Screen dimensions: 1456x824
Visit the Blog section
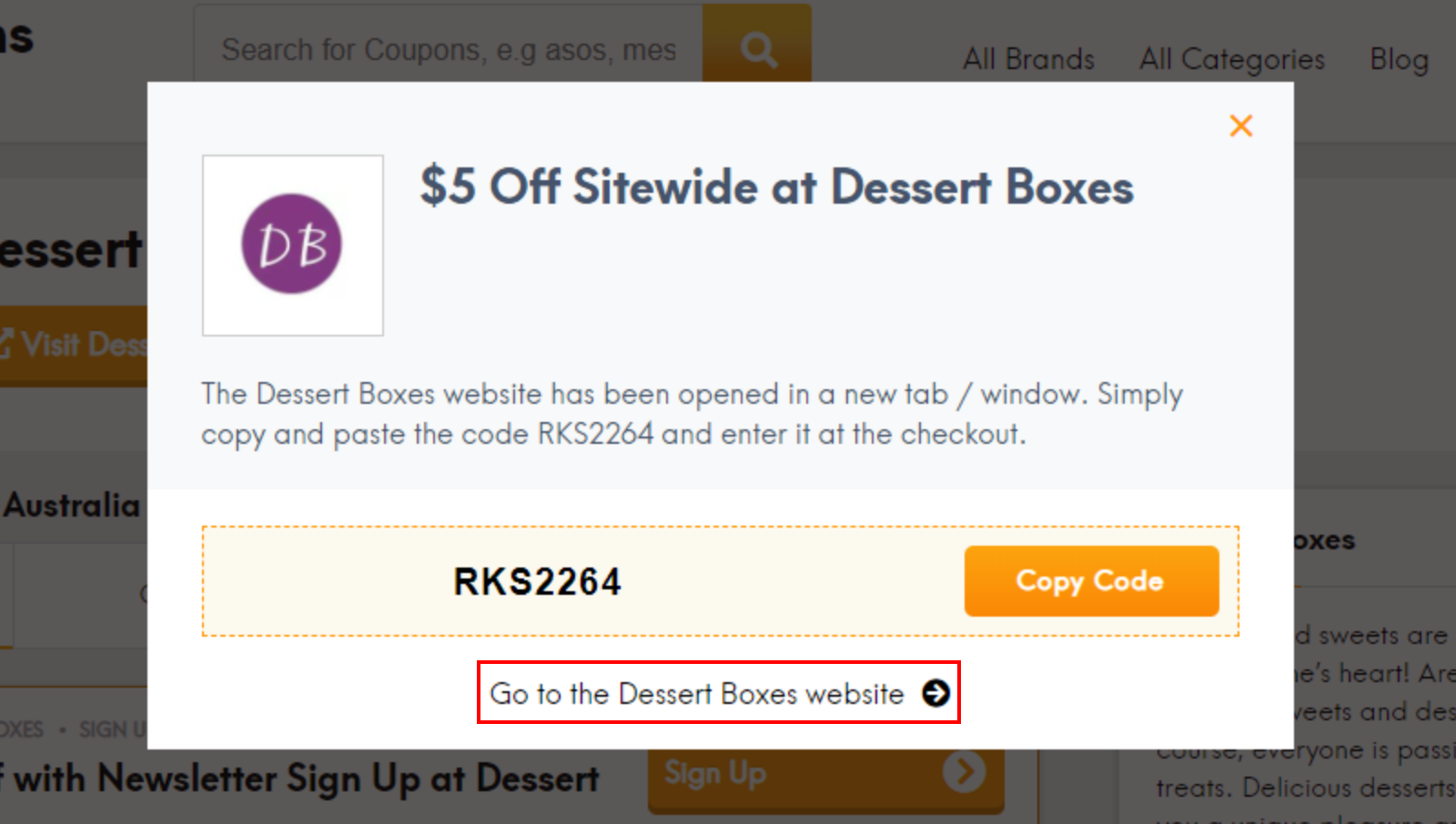[1399, 58]
